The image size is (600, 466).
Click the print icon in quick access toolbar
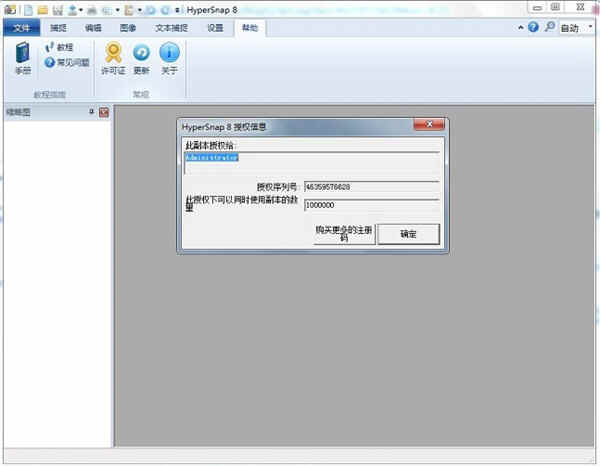tap(92, 10)
